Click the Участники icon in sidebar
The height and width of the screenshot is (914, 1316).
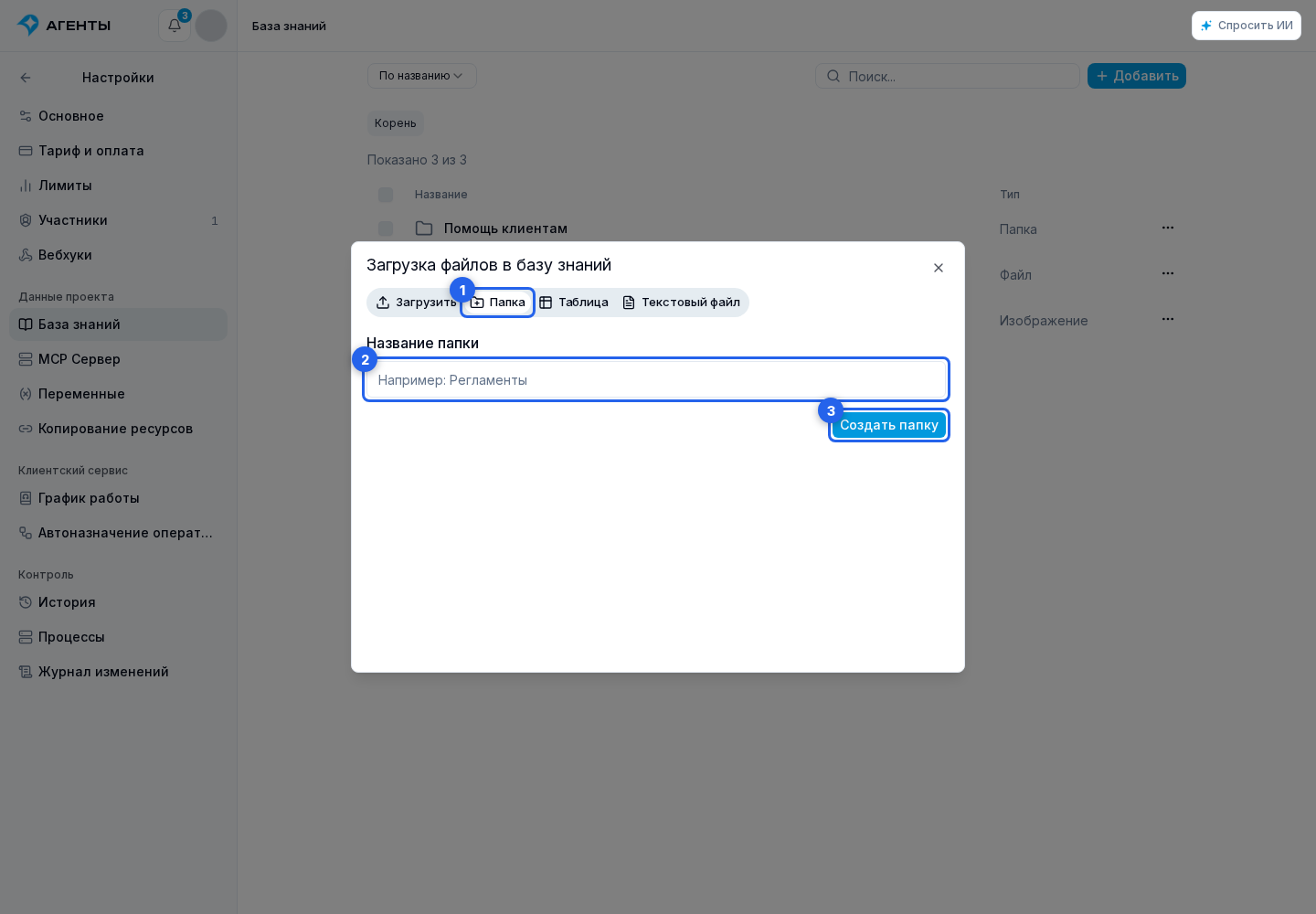pos(26,220)
